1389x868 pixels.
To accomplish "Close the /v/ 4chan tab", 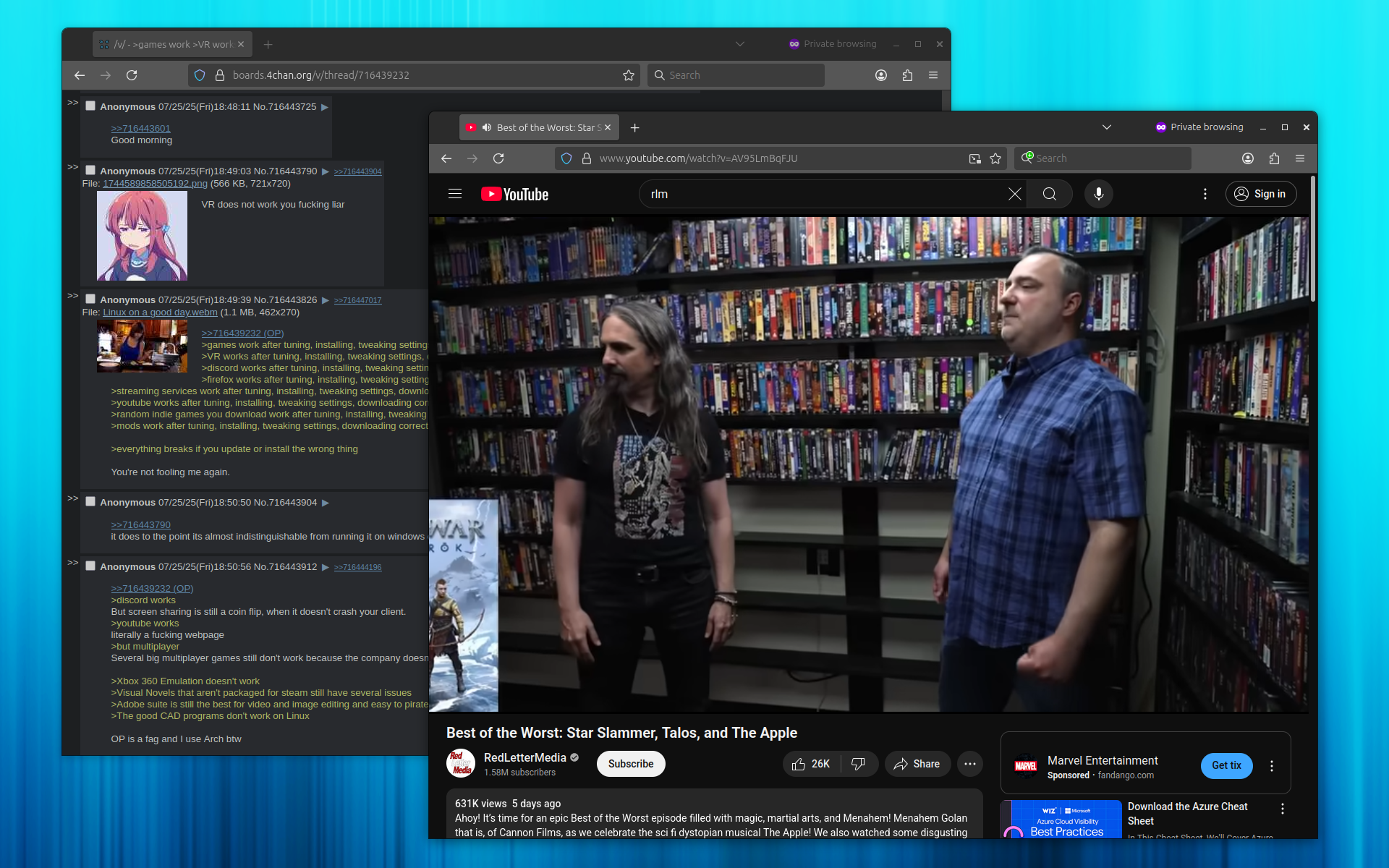I will tap(241, 44).
